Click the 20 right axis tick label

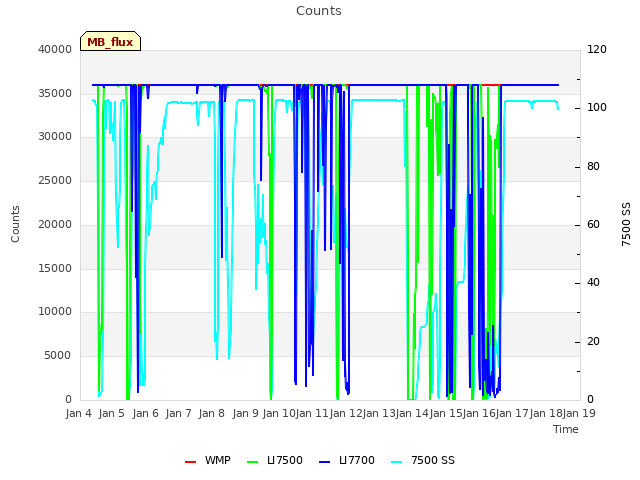pos(593,341)
